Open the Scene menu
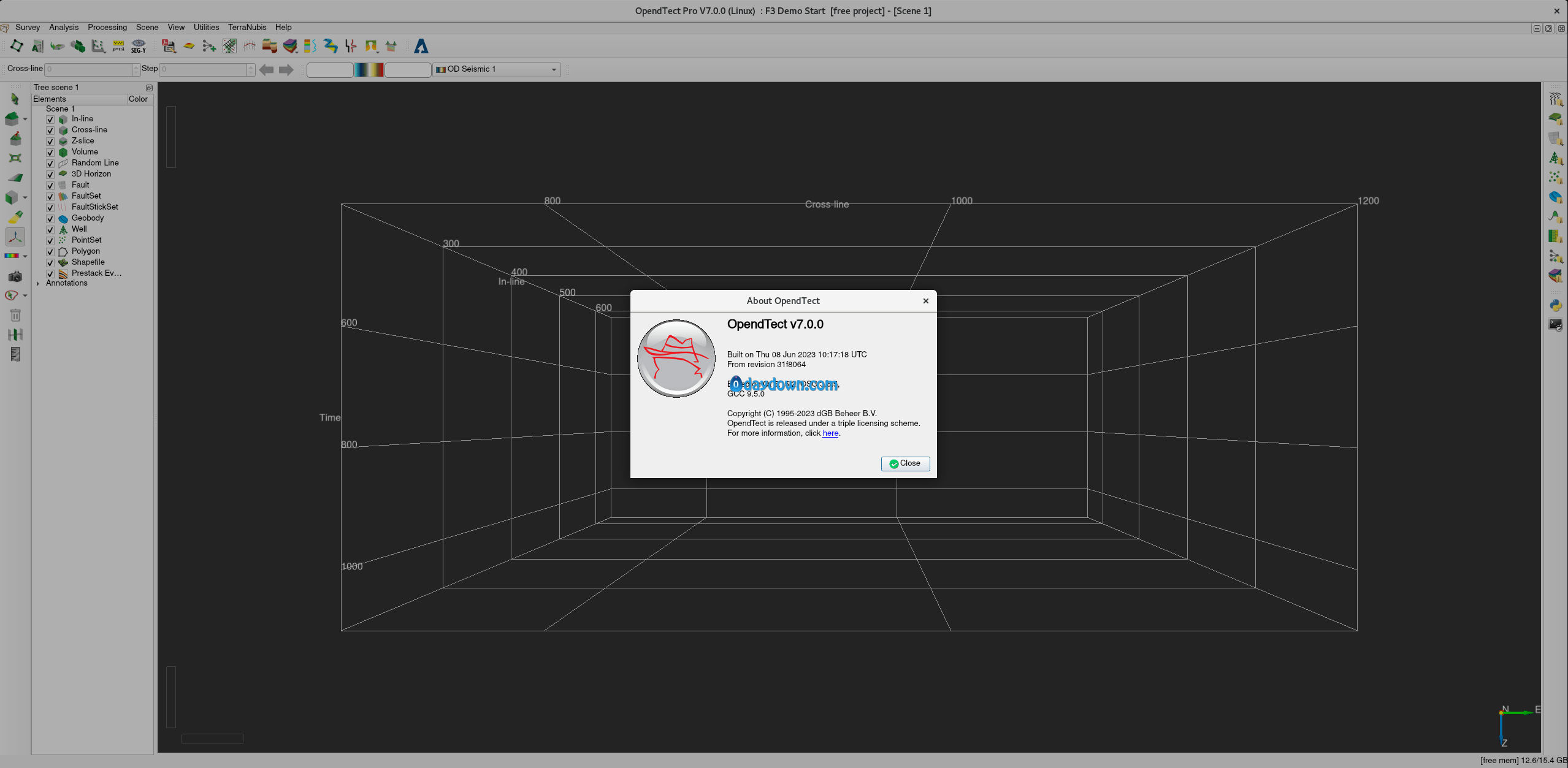 pos(147,27)
